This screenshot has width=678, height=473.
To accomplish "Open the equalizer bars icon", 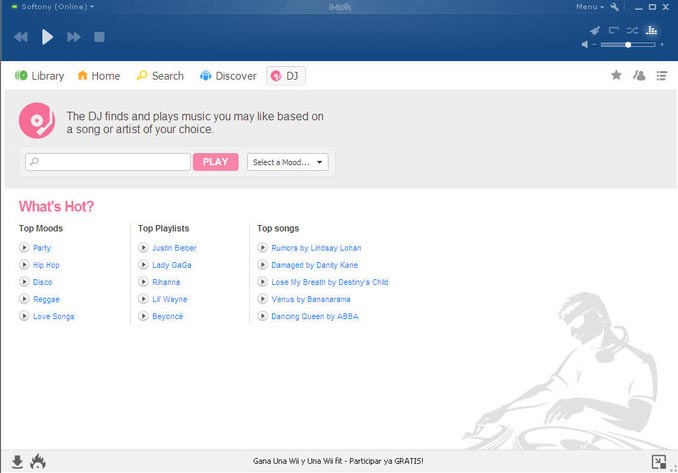I will (651, 30).
